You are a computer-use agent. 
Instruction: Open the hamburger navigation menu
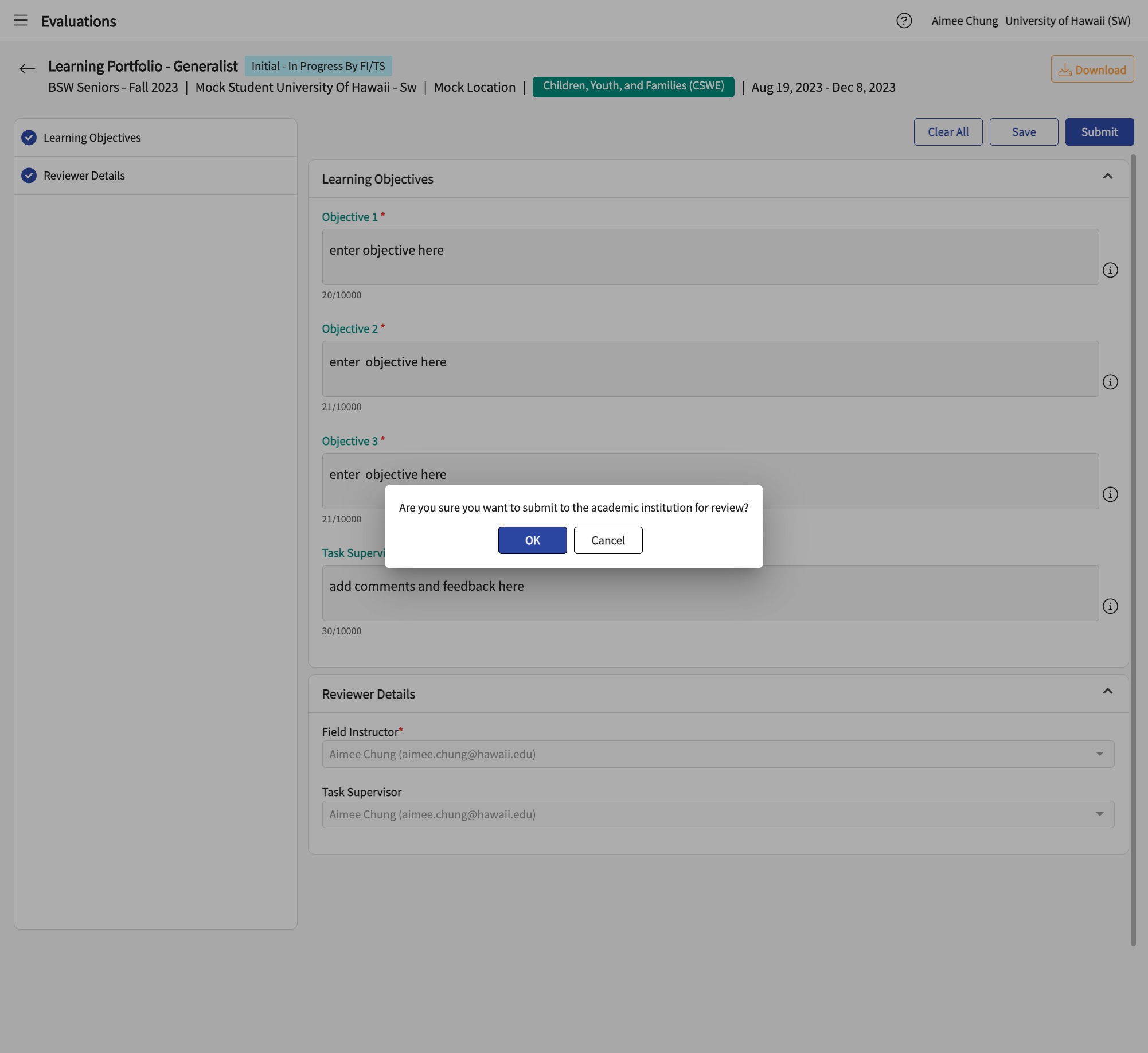click(x=21, y=21)
